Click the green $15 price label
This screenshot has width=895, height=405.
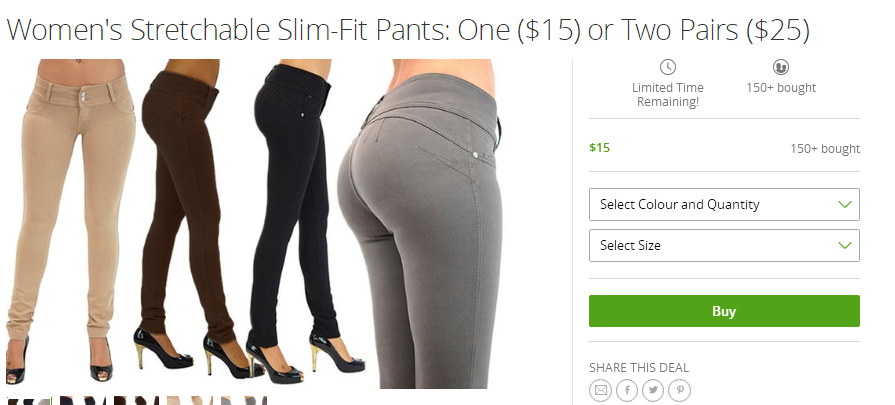click(599, 148)
